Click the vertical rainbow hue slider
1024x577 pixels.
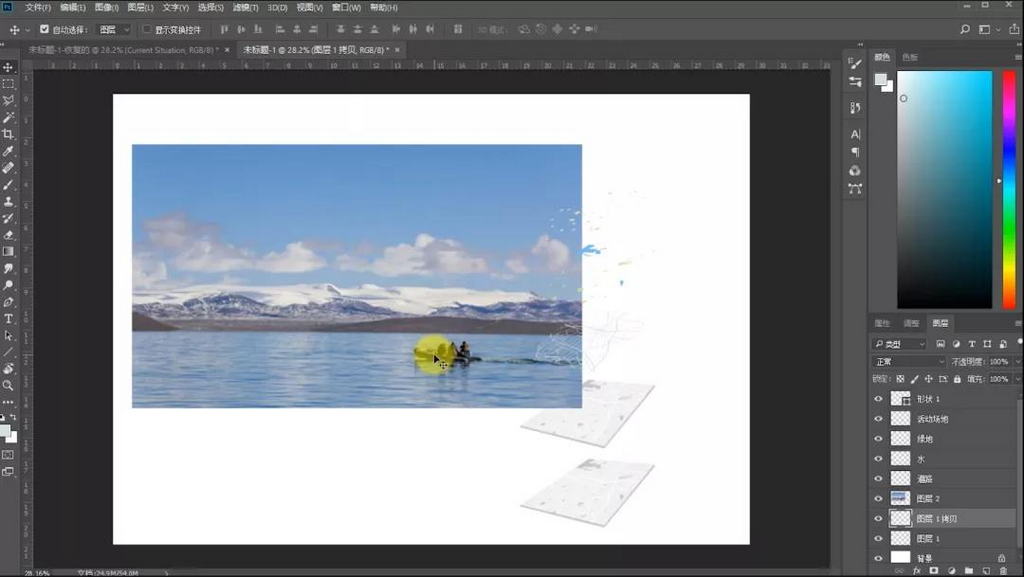coord(1009,190)
